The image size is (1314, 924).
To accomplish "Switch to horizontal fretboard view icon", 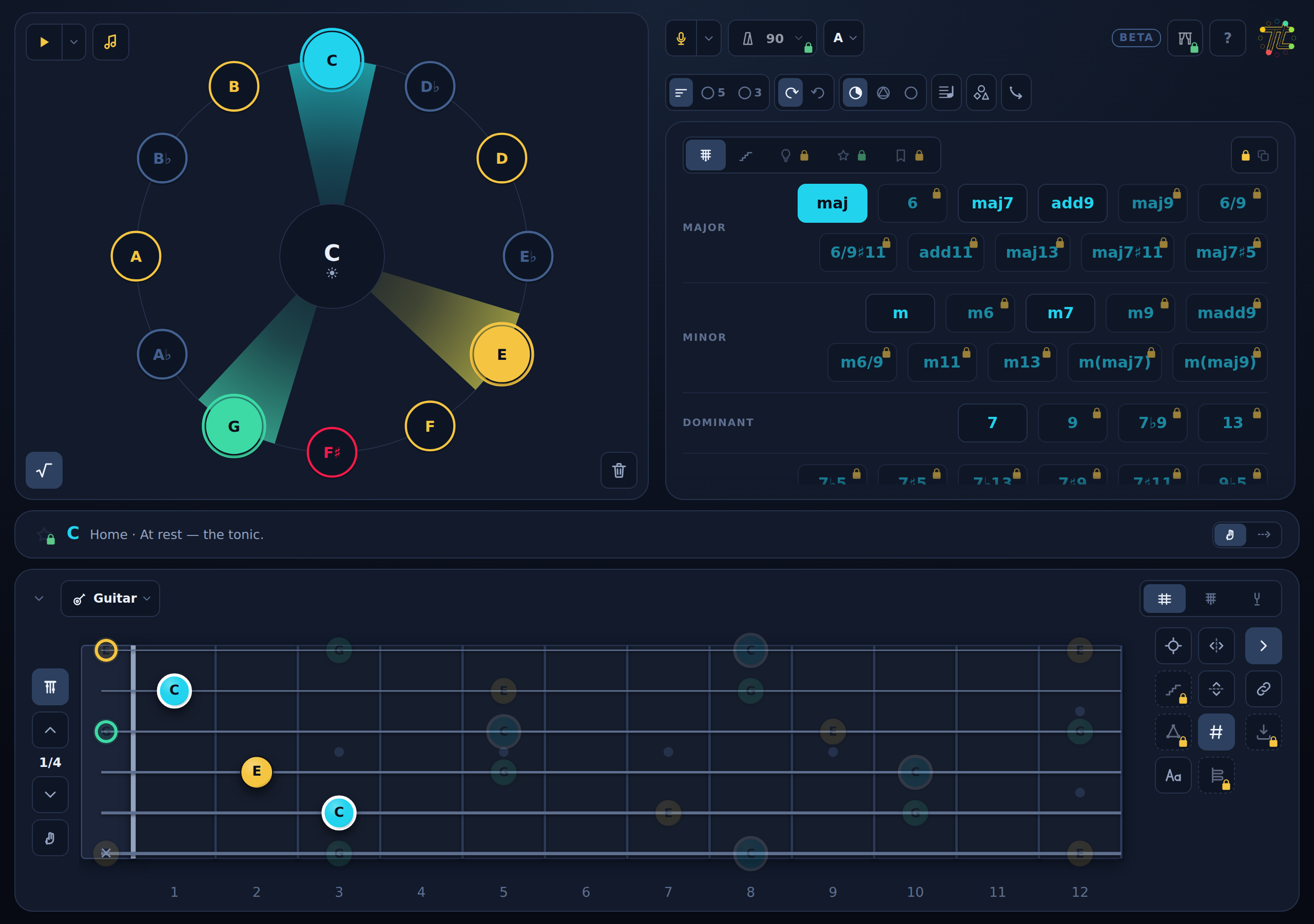I will coord(1165,599).
